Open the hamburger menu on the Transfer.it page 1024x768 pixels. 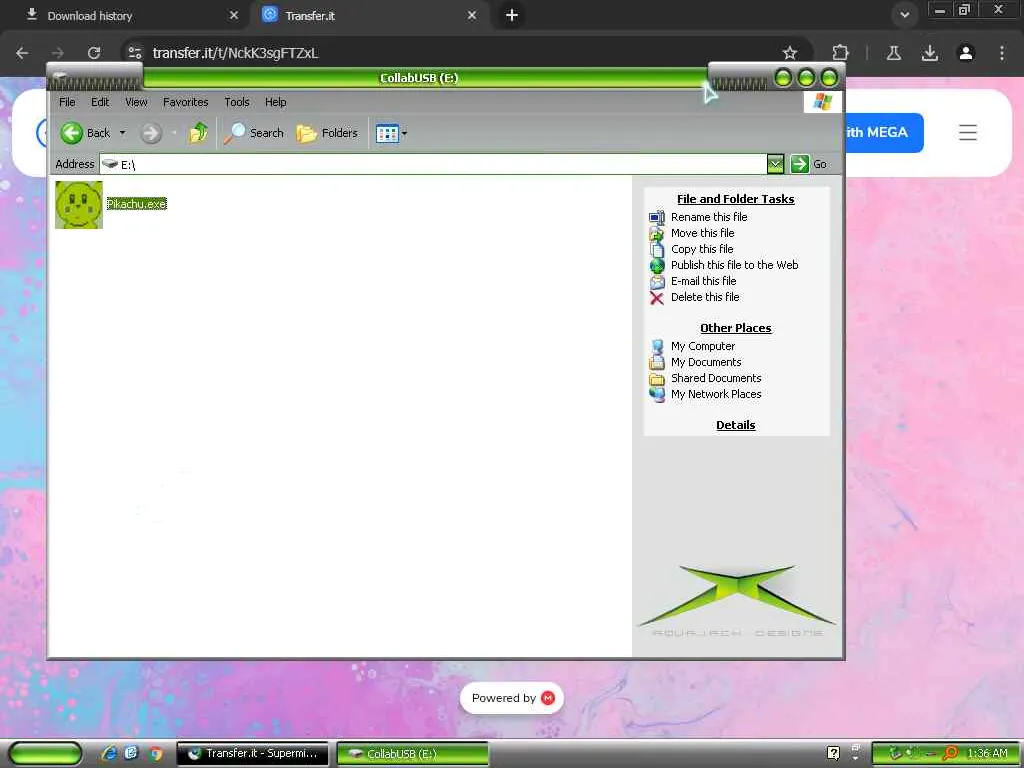pyautogui.click(x=968, y=133)
